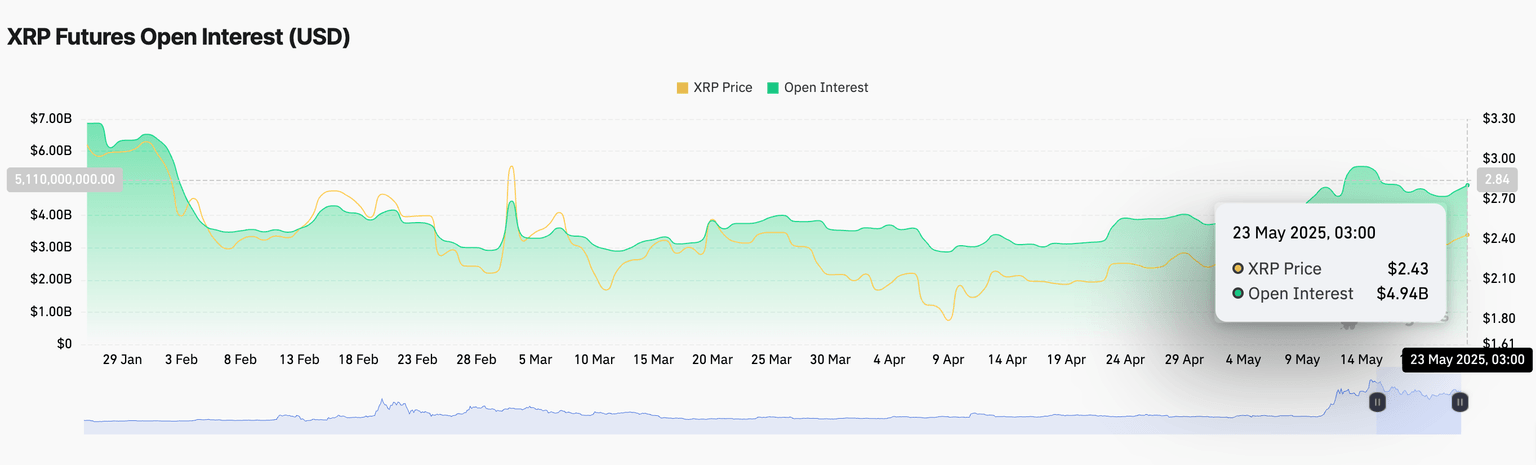Click the 5,110,000,000.00 crosshair value label

65,180
